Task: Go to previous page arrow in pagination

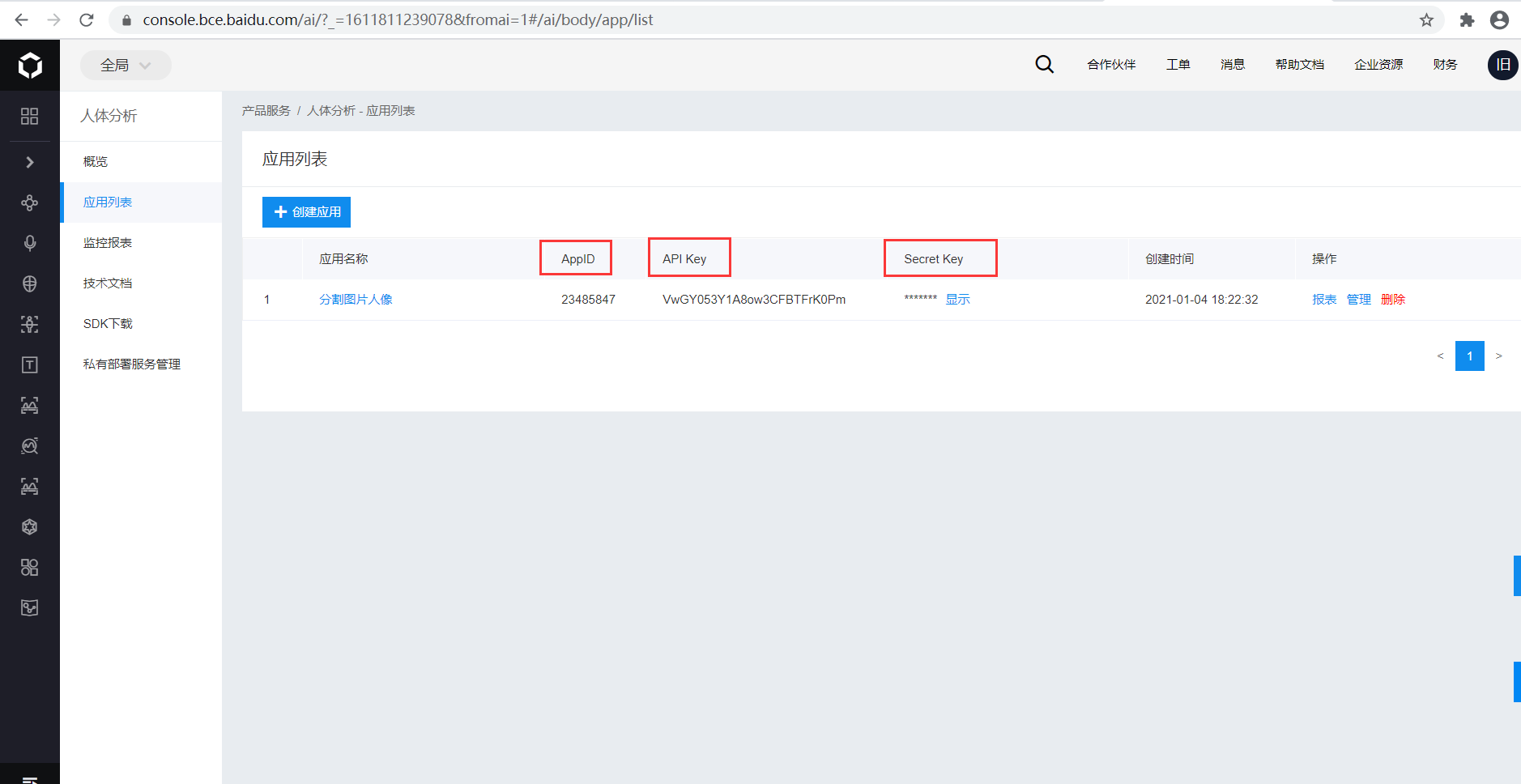Action: (x=1440, y=356)
